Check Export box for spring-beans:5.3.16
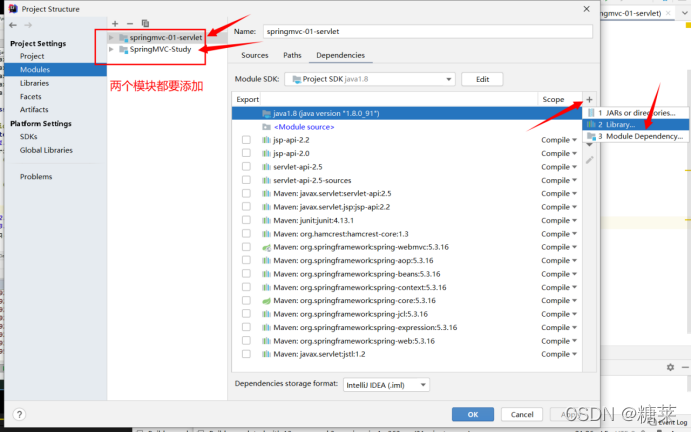 [x=246, y=274]
